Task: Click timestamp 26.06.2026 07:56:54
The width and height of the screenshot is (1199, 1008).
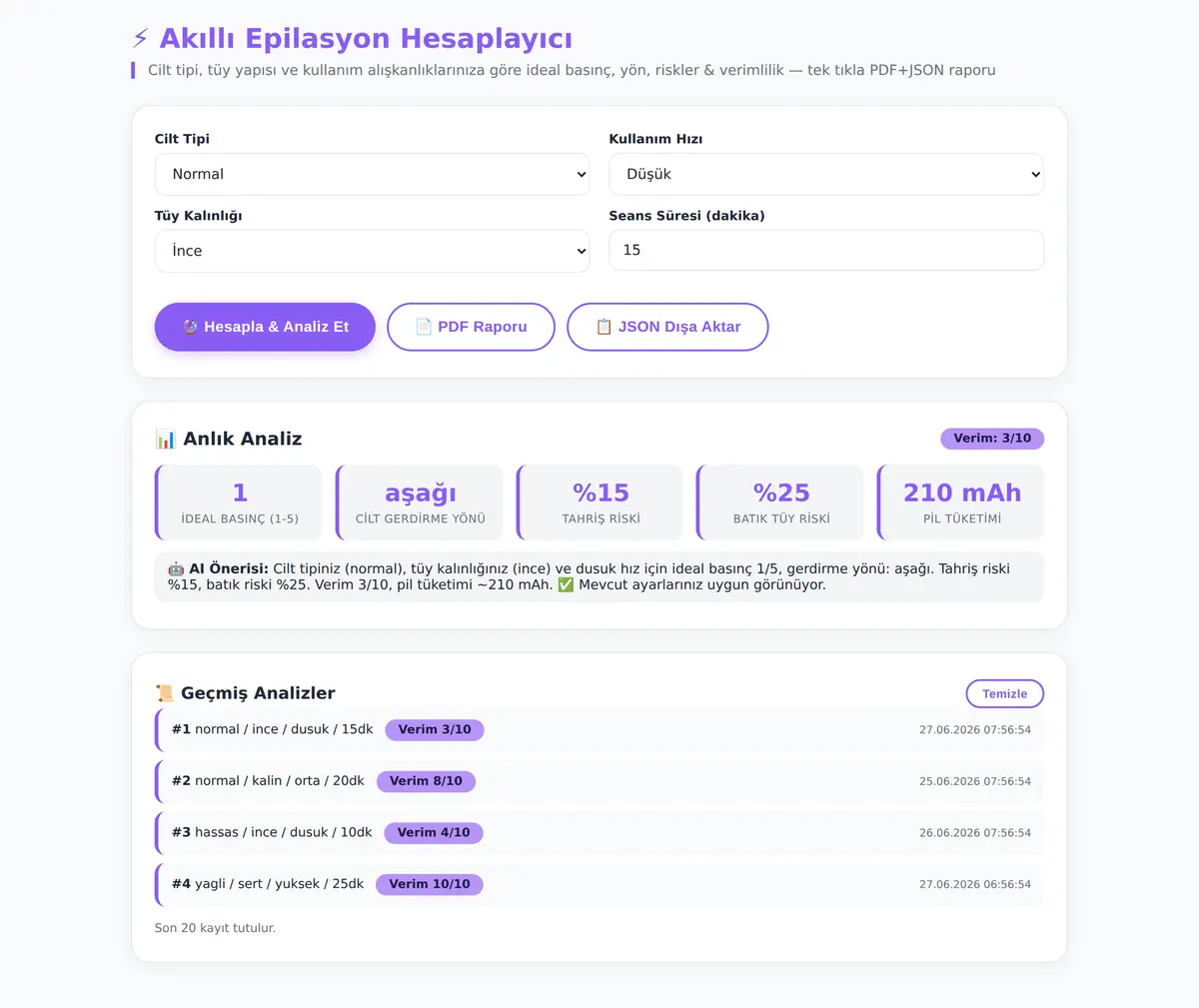Action: click(975, 833)
